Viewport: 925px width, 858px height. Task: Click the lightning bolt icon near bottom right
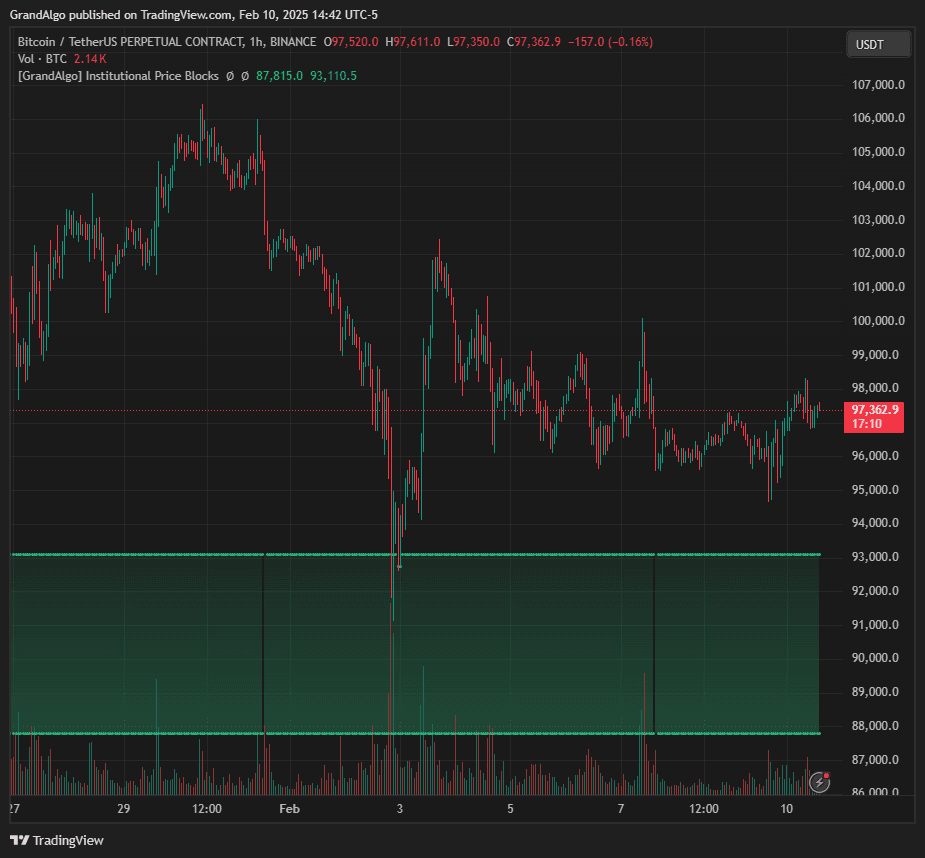coord(819,783)
